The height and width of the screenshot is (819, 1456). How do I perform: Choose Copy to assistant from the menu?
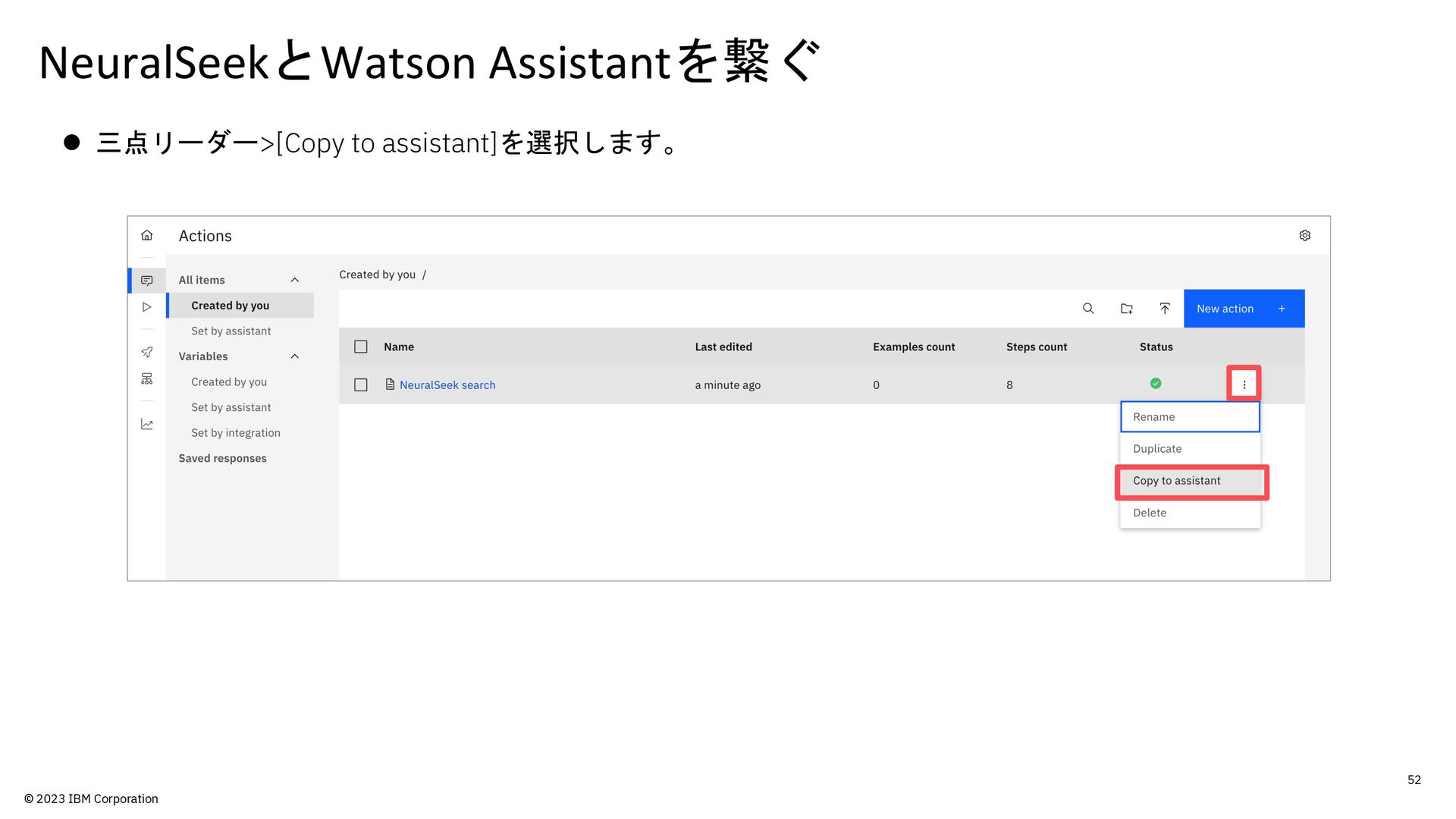pos(1190,481)
